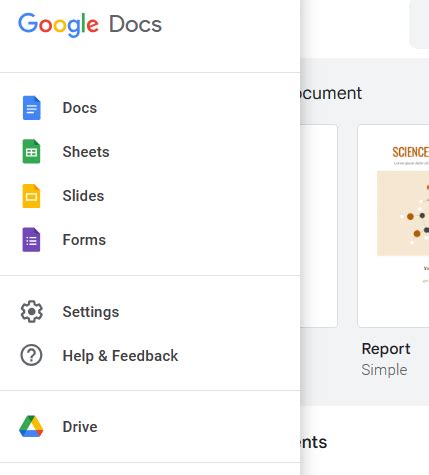Click the Google Docs logo
This screenshot has width=429, height=475.
(x=90, y=24)
